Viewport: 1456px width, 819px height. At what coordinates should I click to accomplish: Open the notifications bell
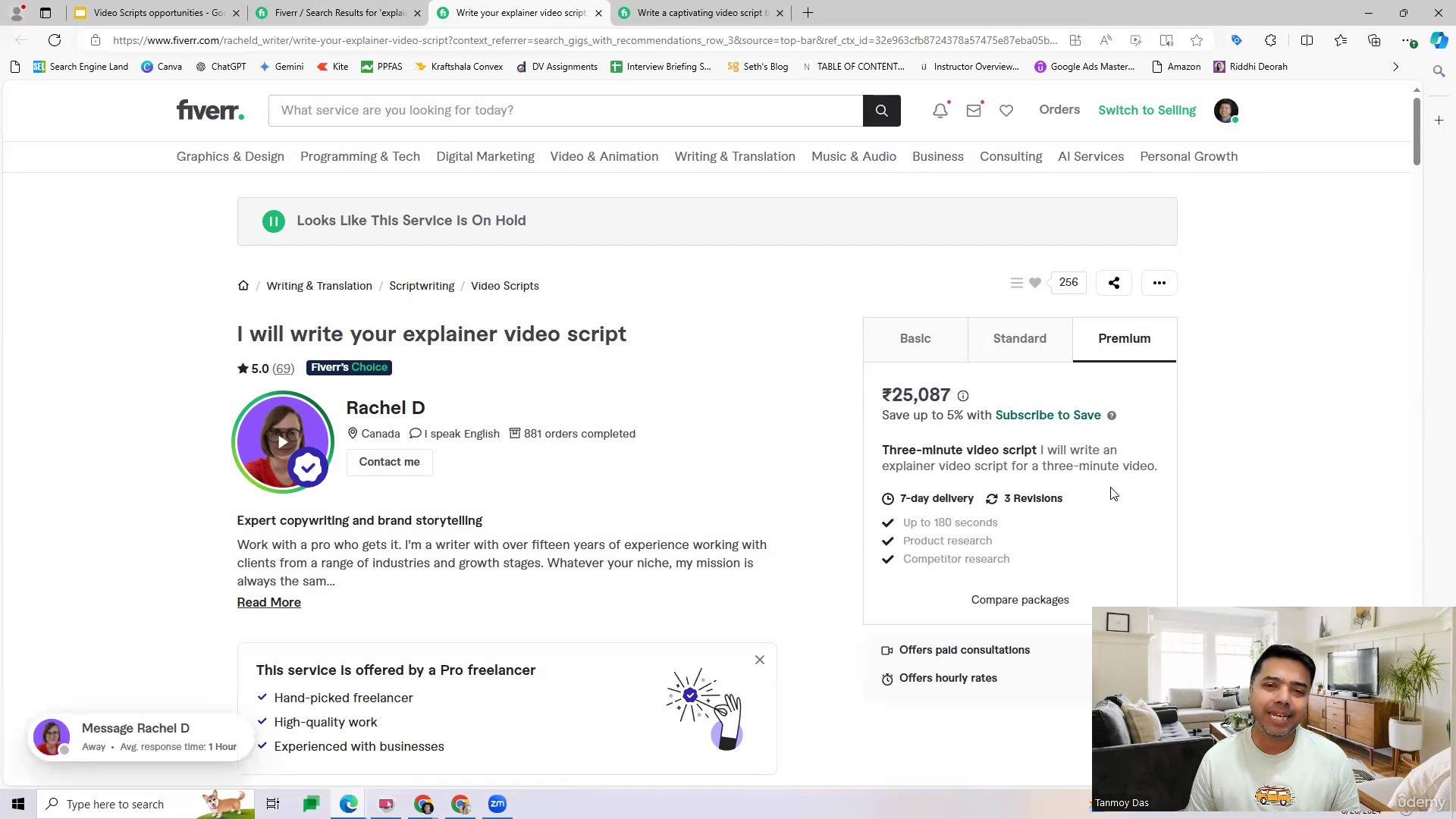[940, 111]
